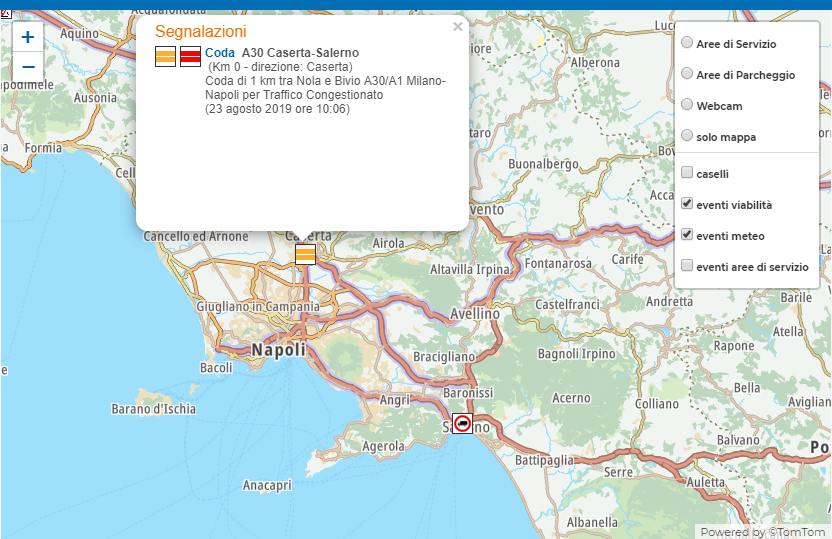Click the no-entry traffic sign at Salerno

(462, 423)
